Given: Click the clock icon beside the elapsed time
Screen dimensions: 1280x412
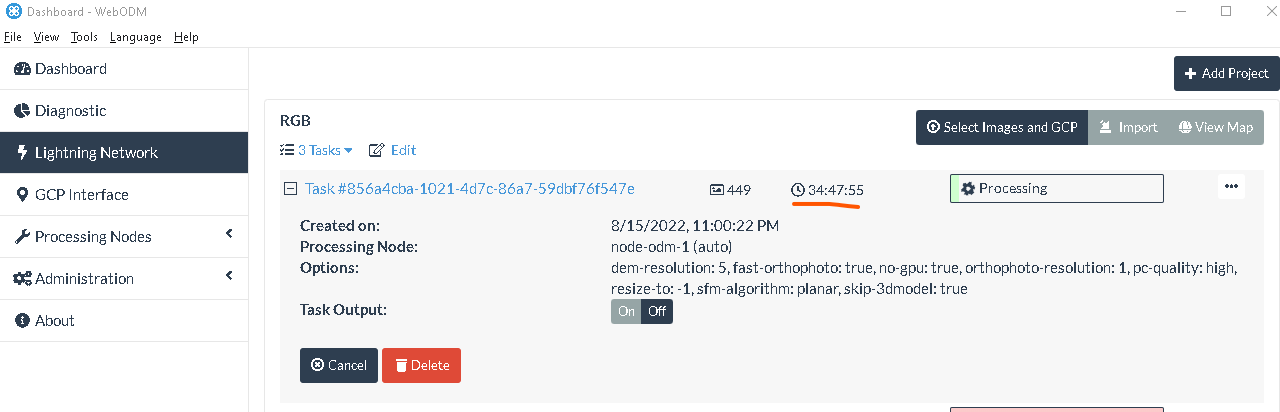Looking at the screenshot, I should pyautogui.click(x=797, y=189).
